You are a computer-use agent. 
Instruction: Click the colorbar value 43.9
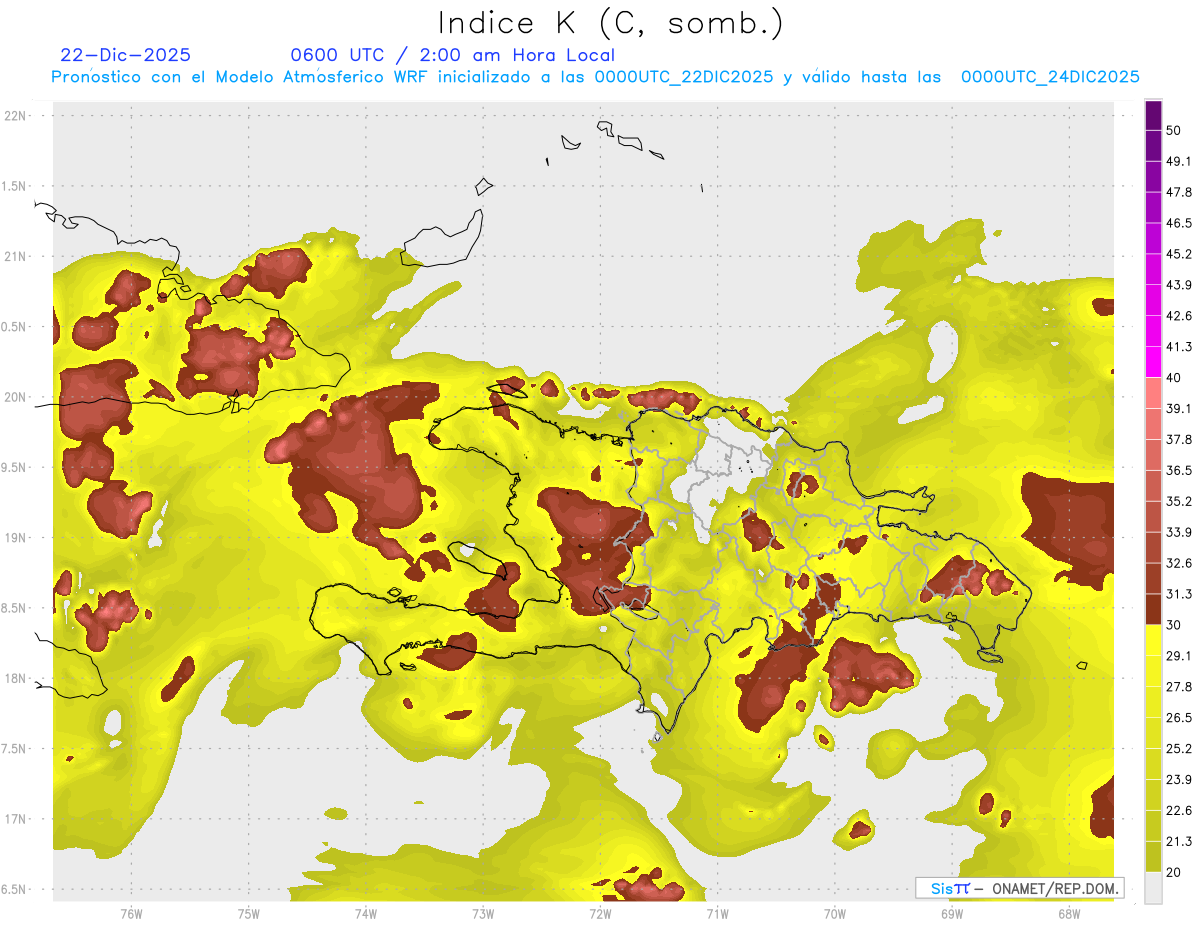click(1179, 285)
